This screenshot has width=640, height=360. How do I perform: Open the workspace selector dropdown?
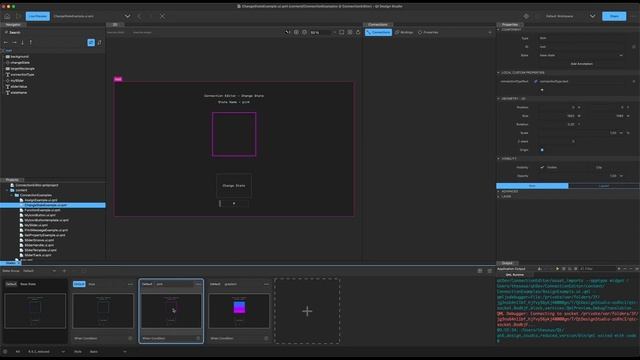point(592,16)
